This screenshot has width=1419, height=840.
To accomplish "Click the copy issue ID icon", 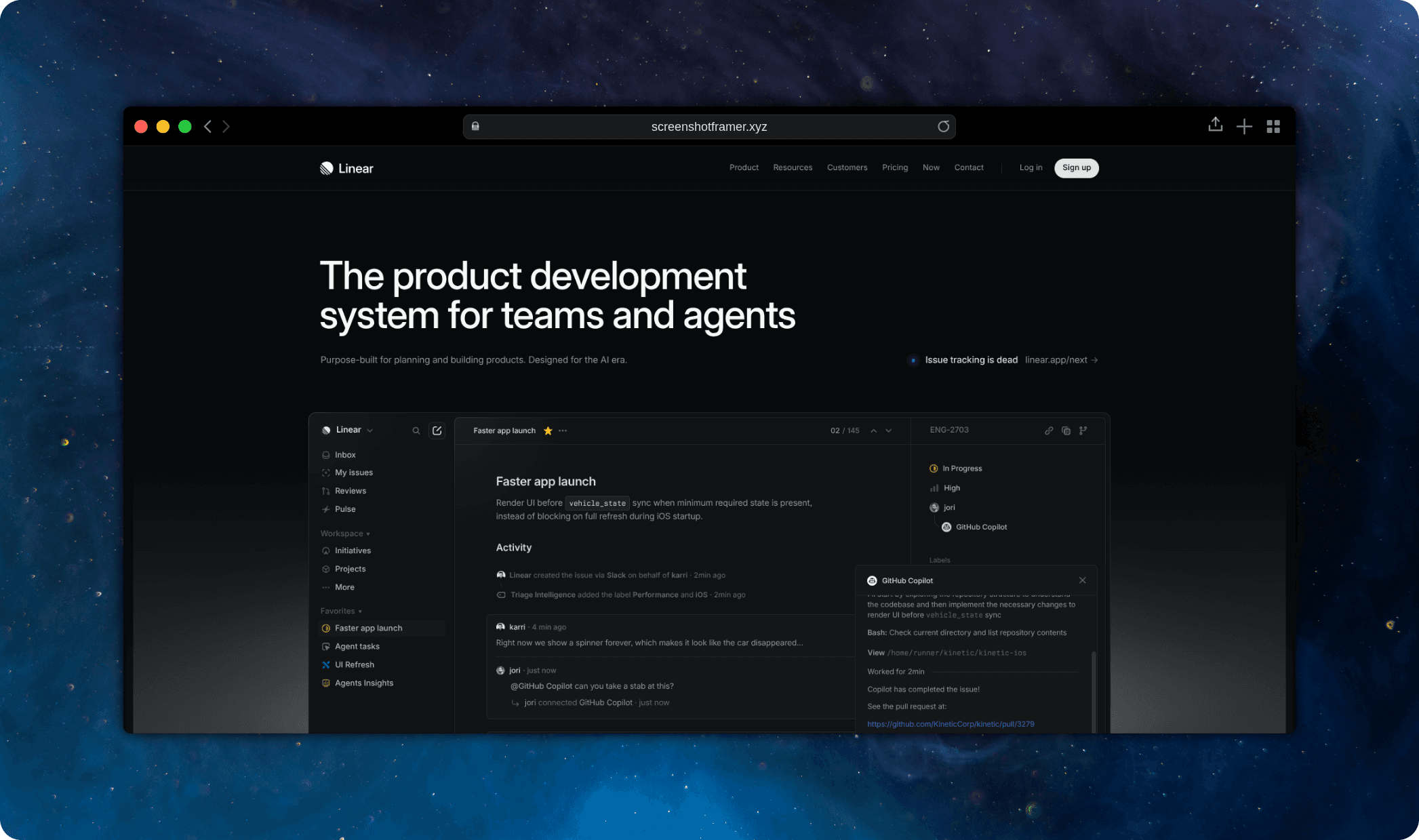I will pyautogui.click(x=1066, y=431).
